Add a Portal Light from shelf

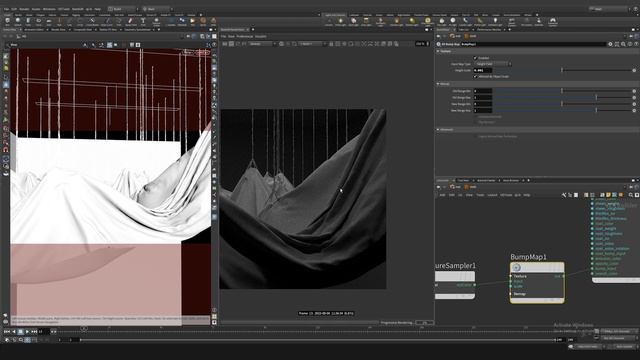[480, 22]
